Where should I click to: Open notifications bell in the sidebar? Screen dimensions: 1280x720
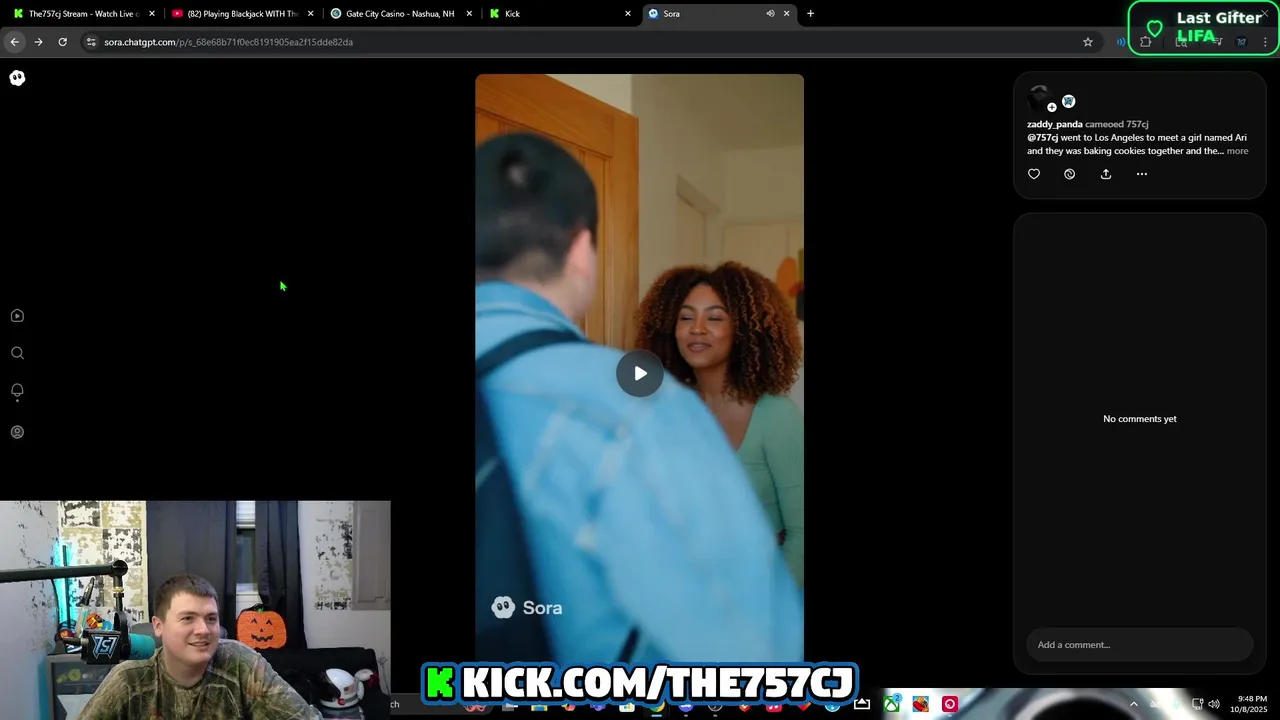coord(17,391)
